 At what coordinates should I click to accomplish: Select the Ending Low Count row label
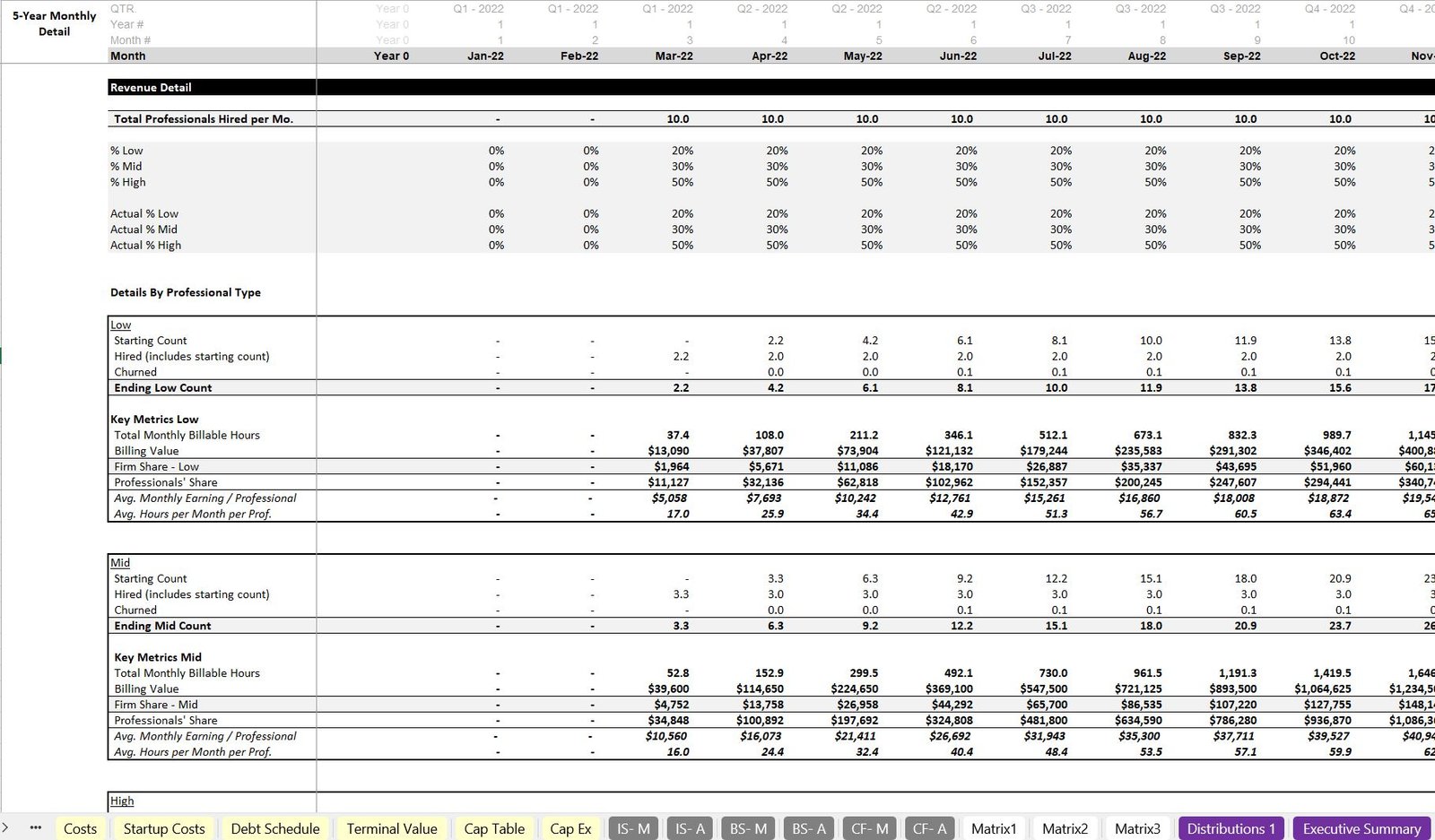163,388
